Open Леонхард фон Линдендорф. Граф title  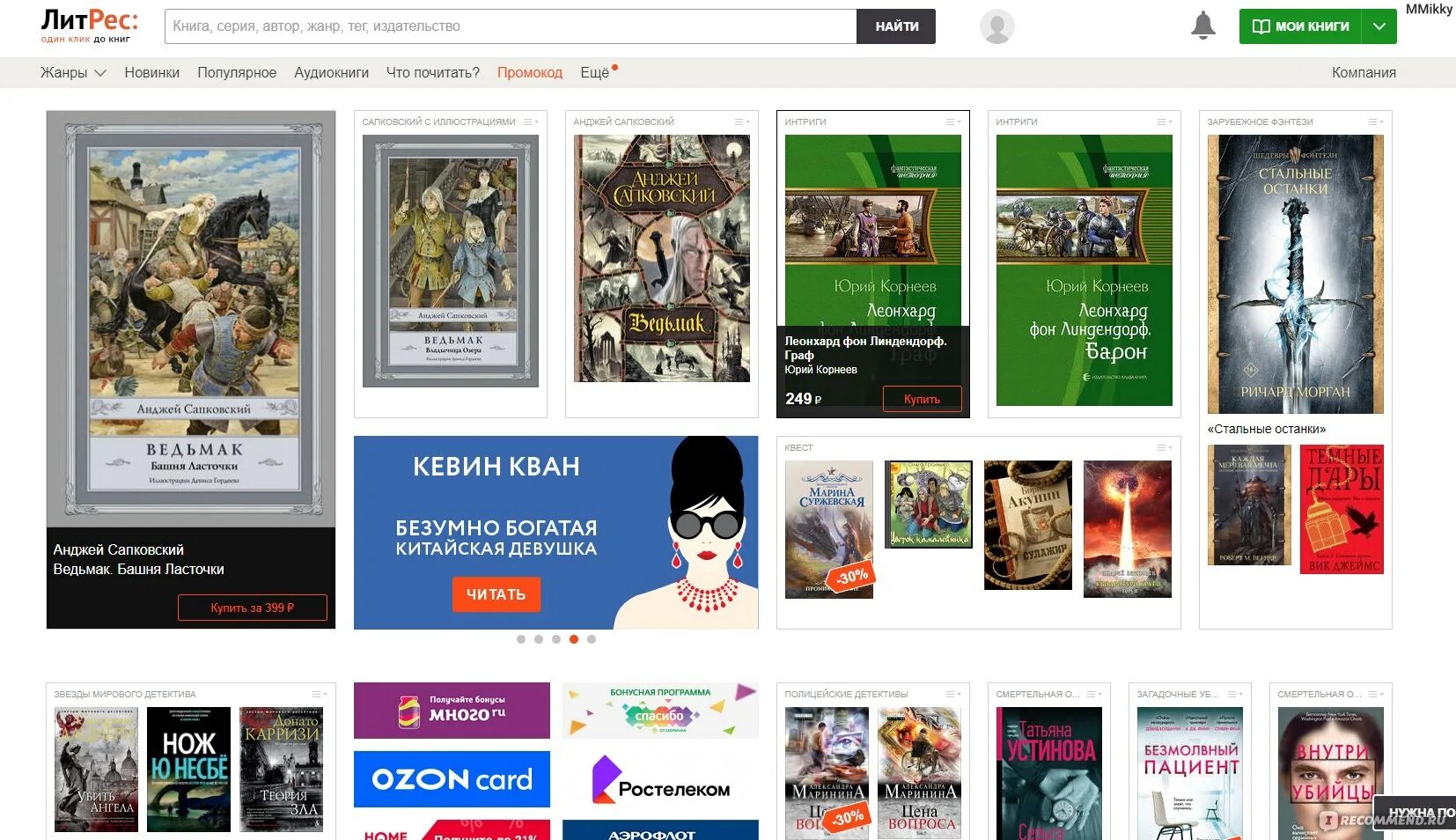click(866, 348)
